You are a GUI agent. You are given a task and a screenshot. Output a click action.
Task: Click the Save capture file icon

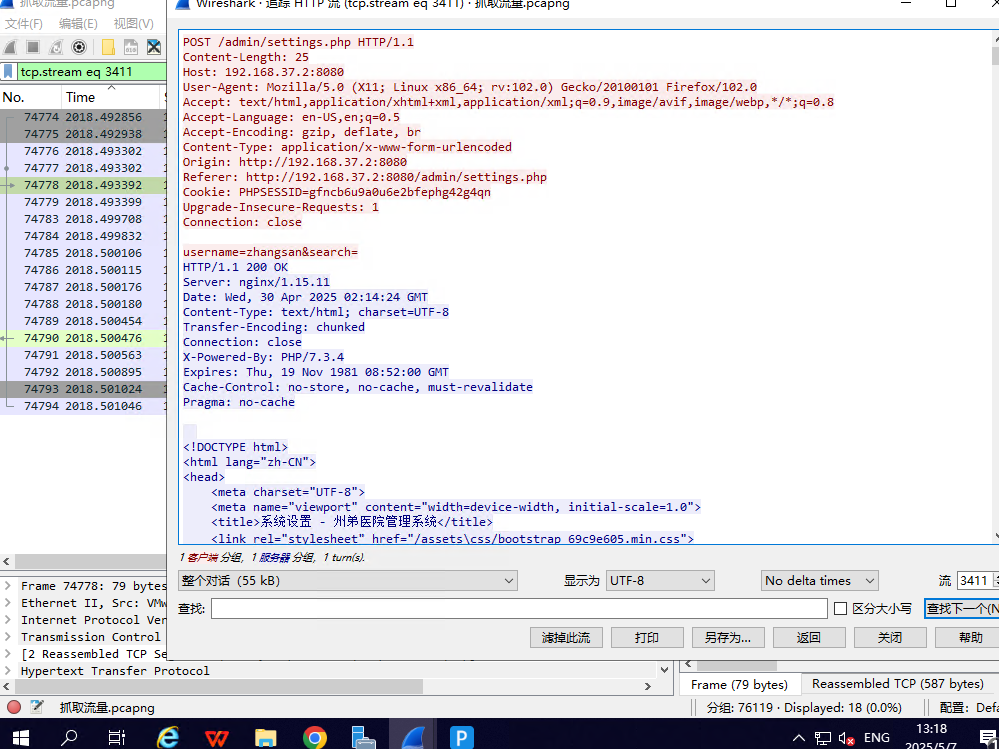click(131, 47)
